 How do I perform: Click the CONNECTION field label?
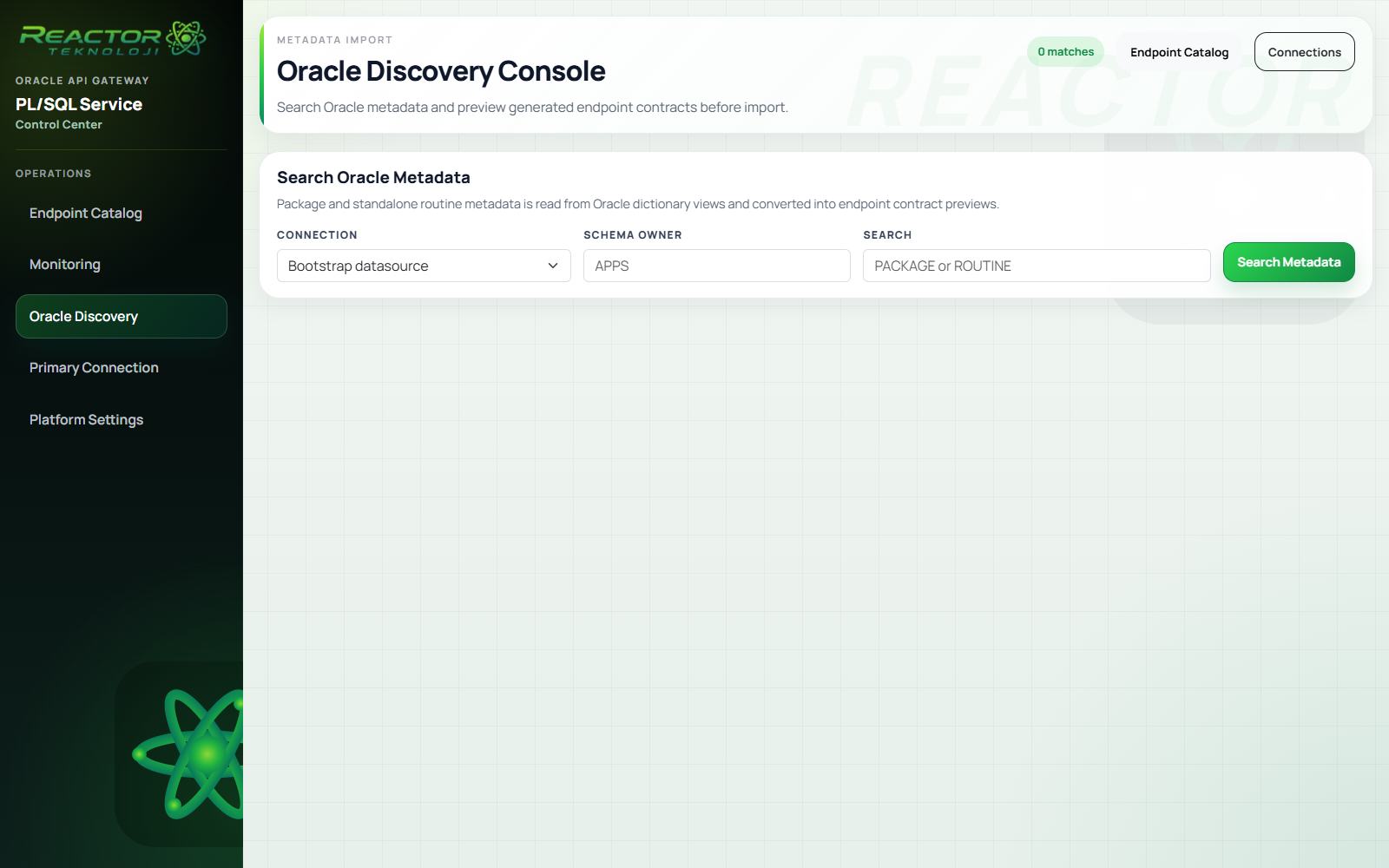[317, 235]
